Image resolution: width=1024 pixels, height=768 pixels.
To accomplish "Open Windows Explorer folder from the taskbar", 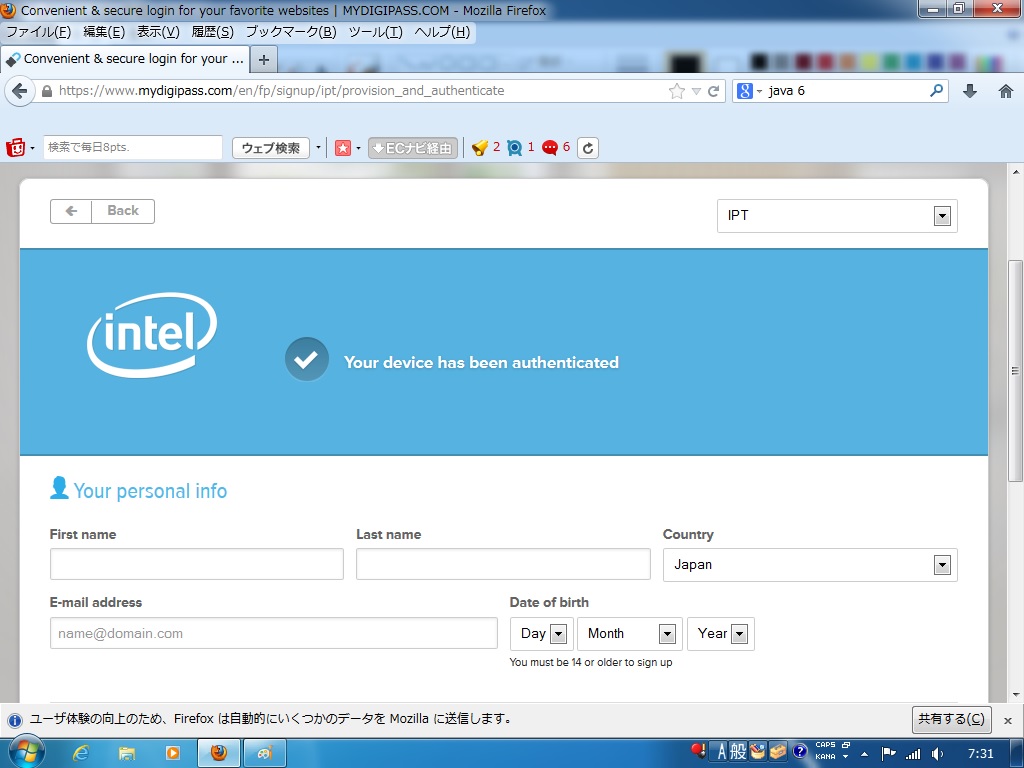I will pyautogui.click(x=127, y=753).
